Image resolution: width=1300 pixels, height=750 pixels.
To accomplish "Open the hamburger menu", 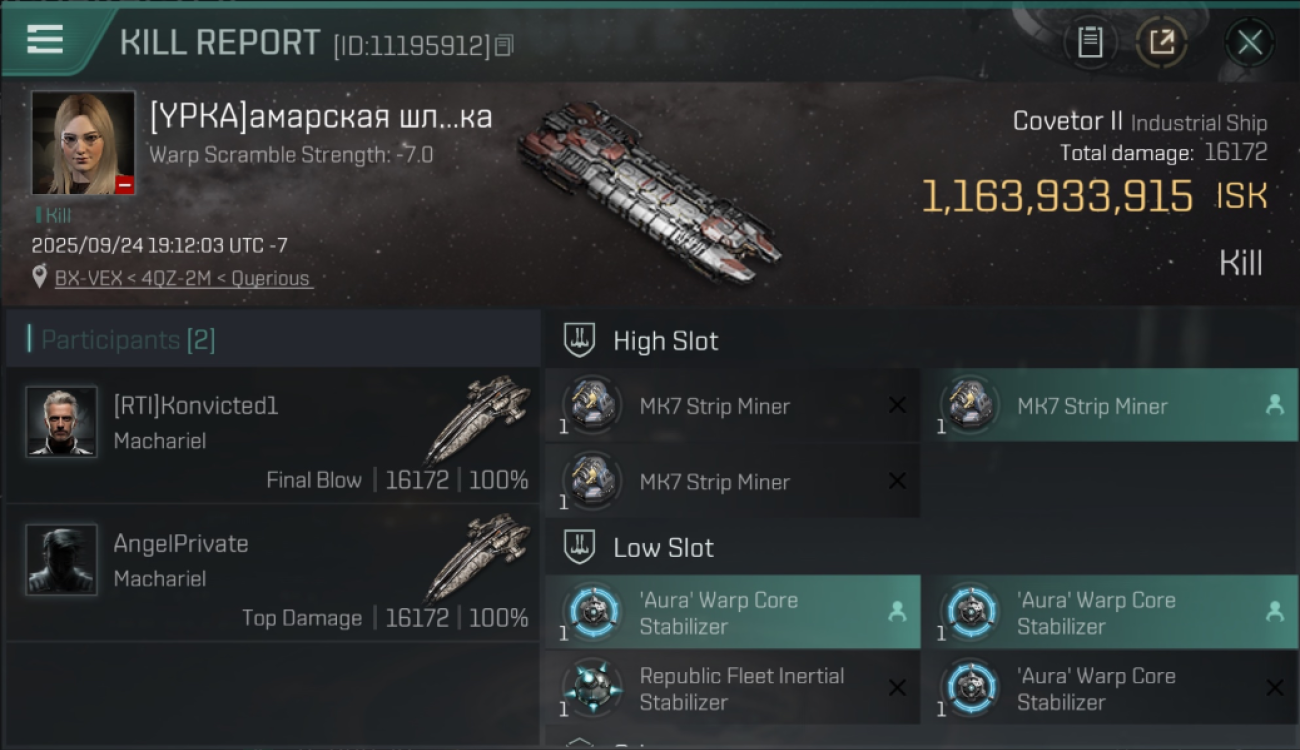I will pyautogui.click(x=45, y=40).
